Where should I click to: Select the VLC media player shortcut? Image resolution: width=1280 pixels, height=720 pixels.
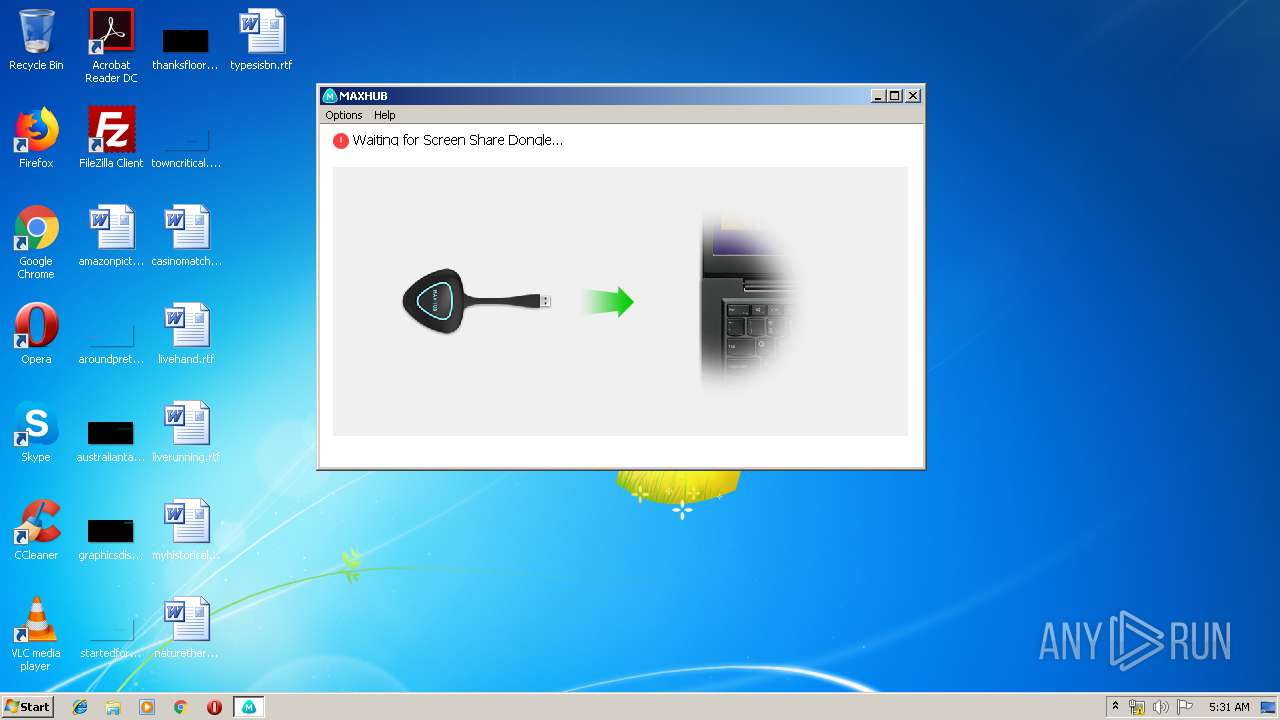[36, 634]
